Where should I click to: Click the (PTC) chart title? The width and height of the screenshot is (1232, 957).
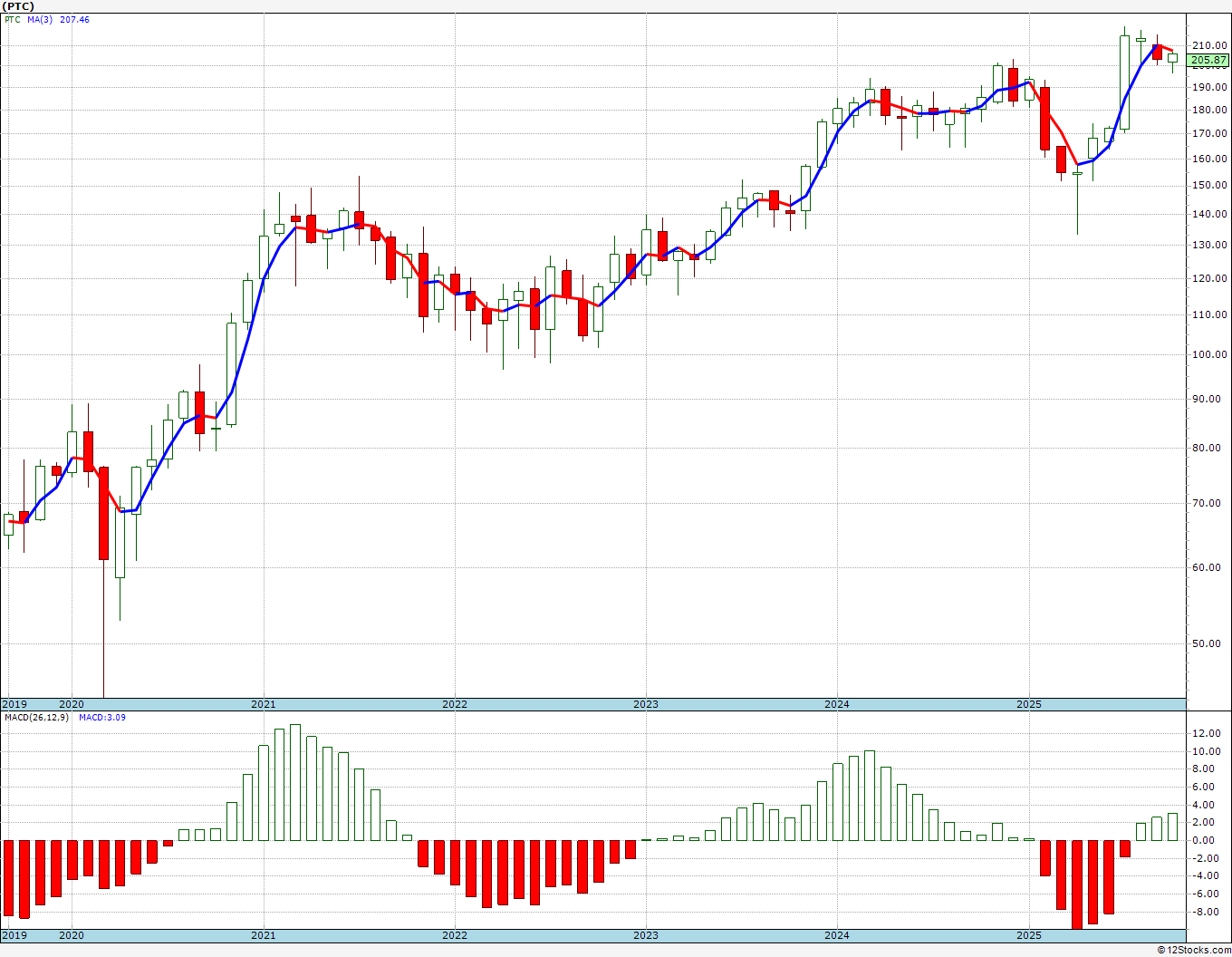pyautogui.click(x=19, y=6)
